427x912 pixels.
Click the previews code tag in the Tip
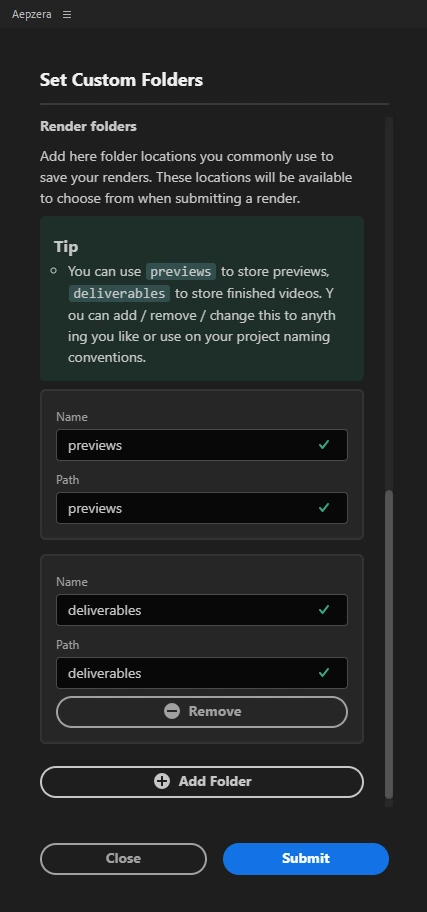(x=181, y=272)
